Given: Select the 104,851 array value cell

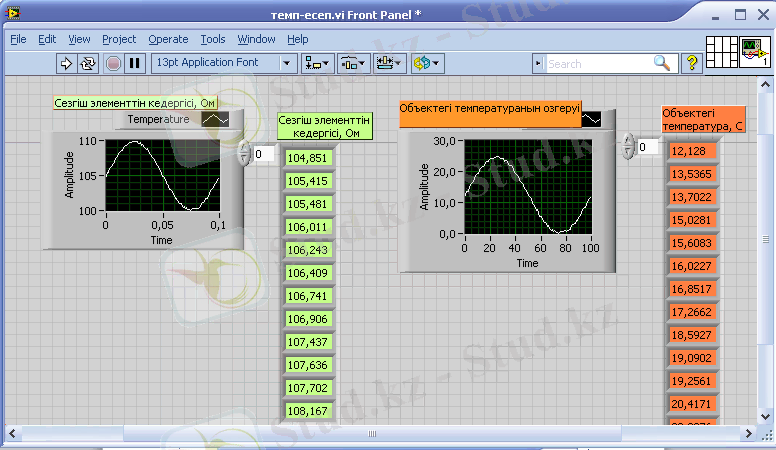Looking at the screenshot, I should pos(307,158).
